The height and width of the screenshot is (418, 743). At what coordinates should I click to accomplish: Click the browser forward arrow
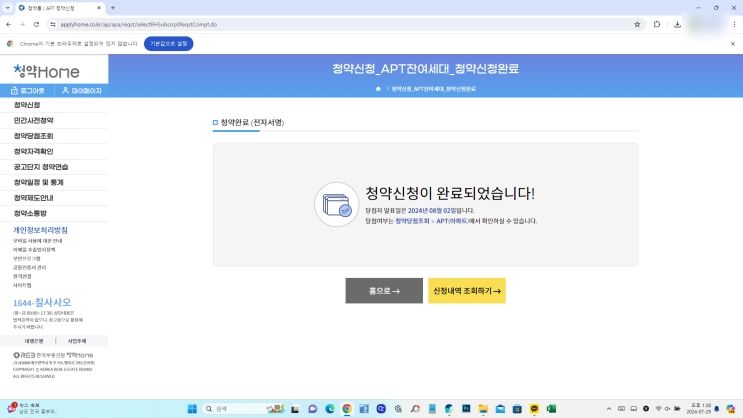[22, 25]
